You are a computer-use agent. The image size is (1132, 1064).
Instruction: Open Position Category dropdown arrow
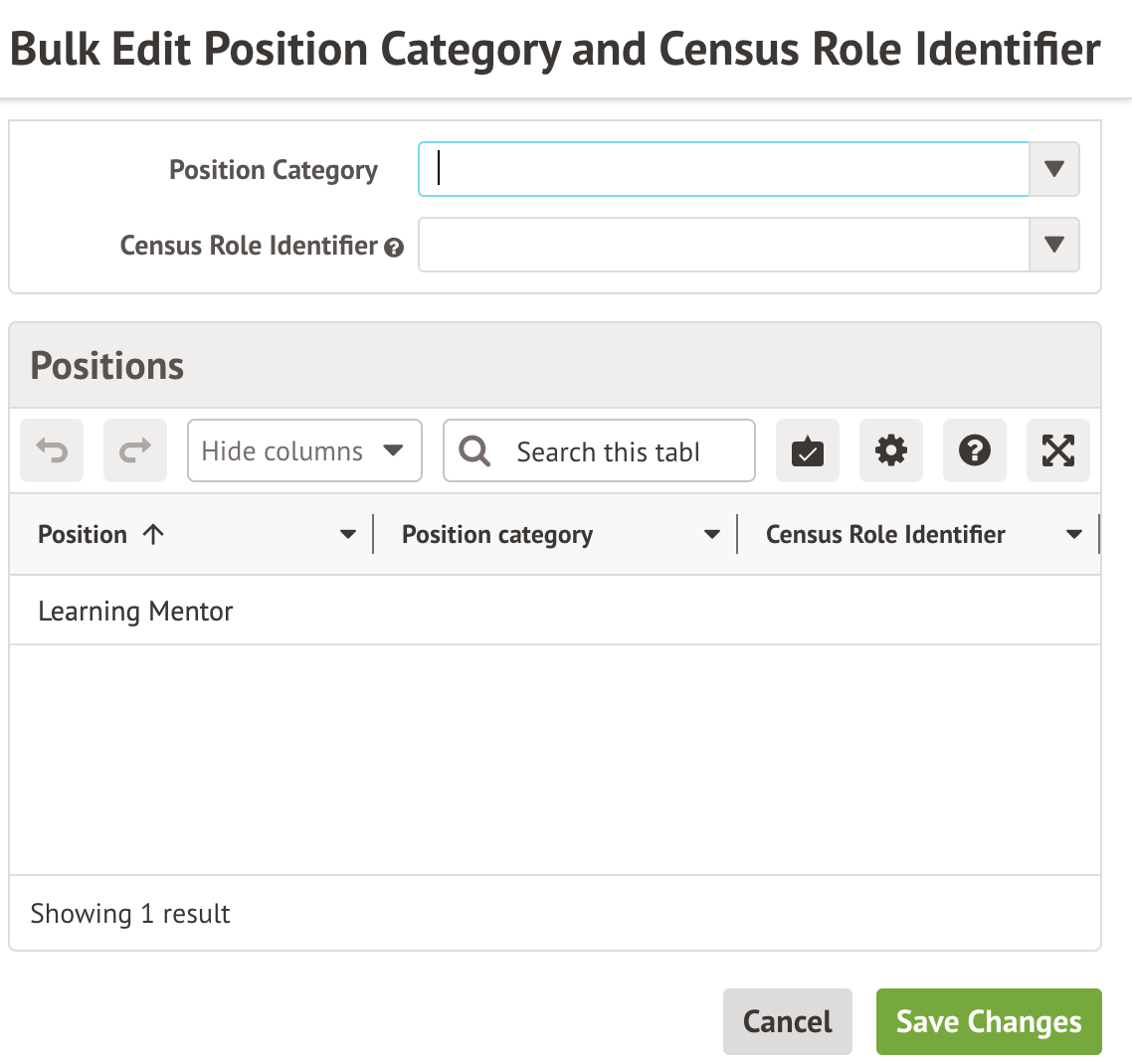pyautogui.click(x=1054, y=169)
